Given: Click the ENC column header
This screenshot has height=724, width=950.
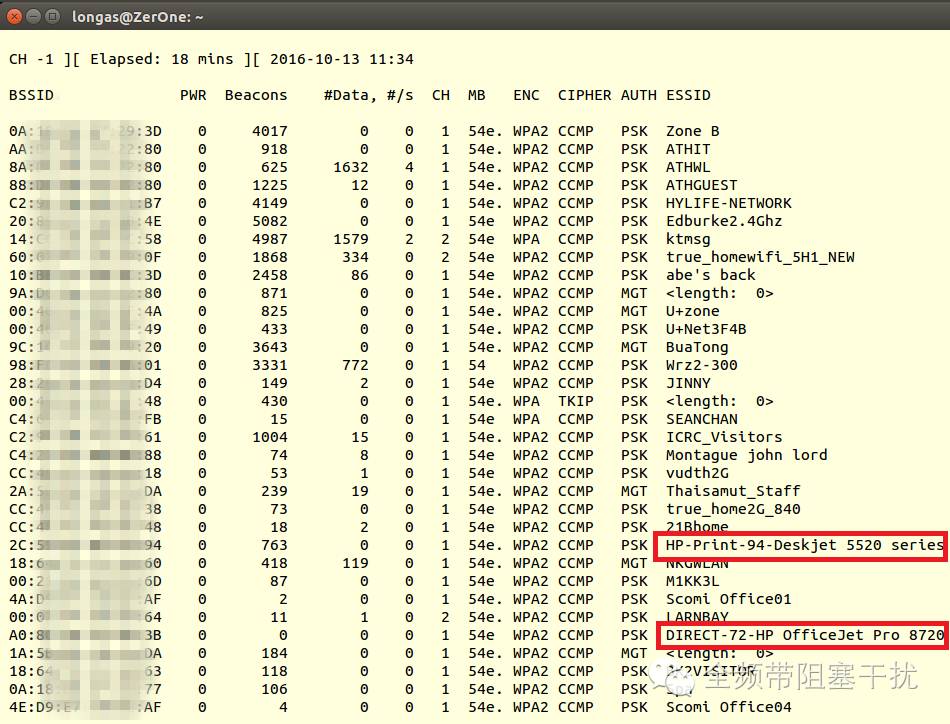Looking at the screenshot, I should click(526, 95).
